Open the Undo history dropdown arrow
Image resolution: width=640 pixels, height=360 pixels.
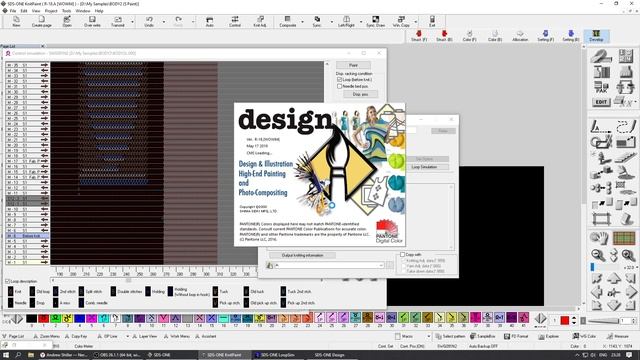tap(164, 22)
